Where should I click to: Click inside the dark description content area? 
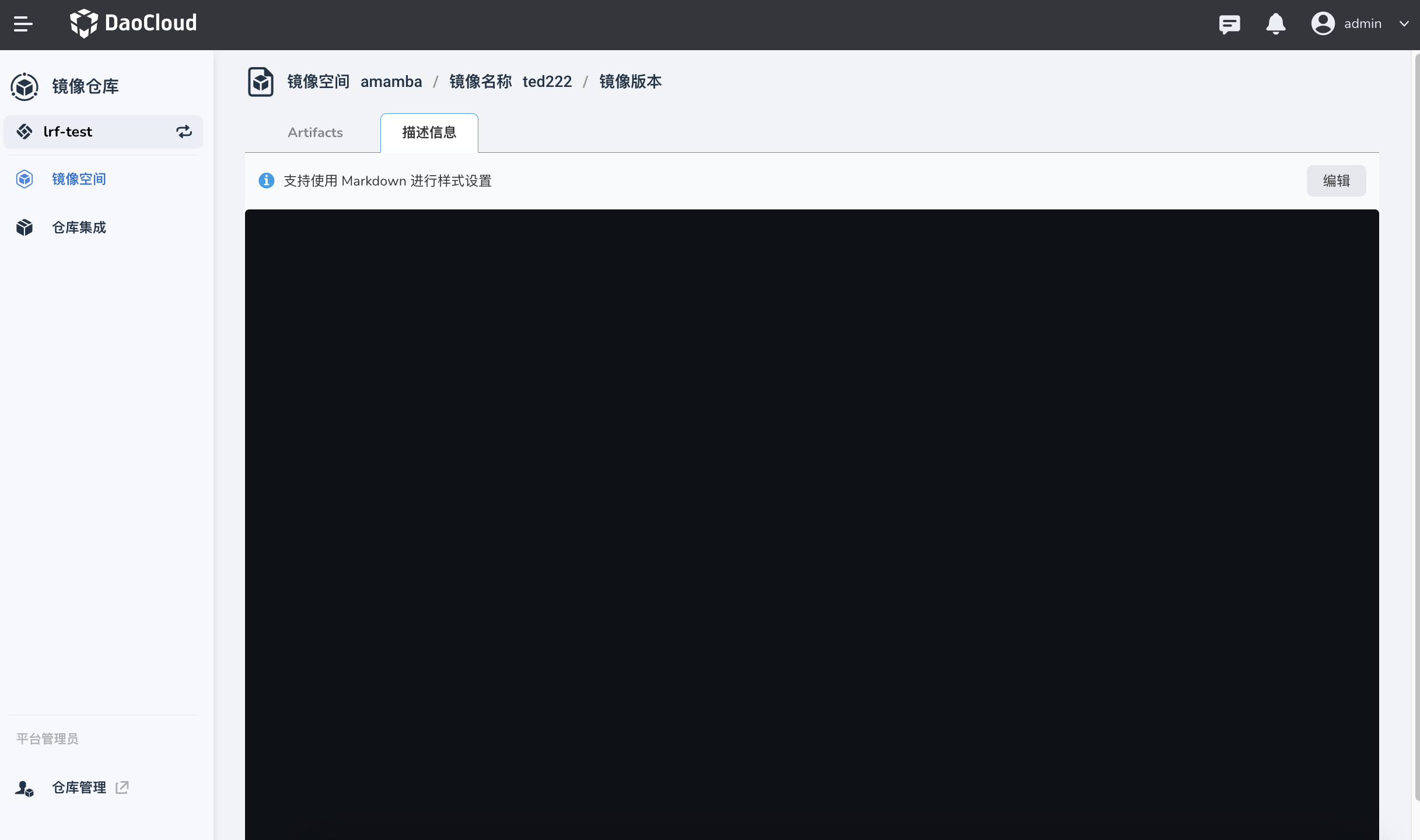(812, 524)
